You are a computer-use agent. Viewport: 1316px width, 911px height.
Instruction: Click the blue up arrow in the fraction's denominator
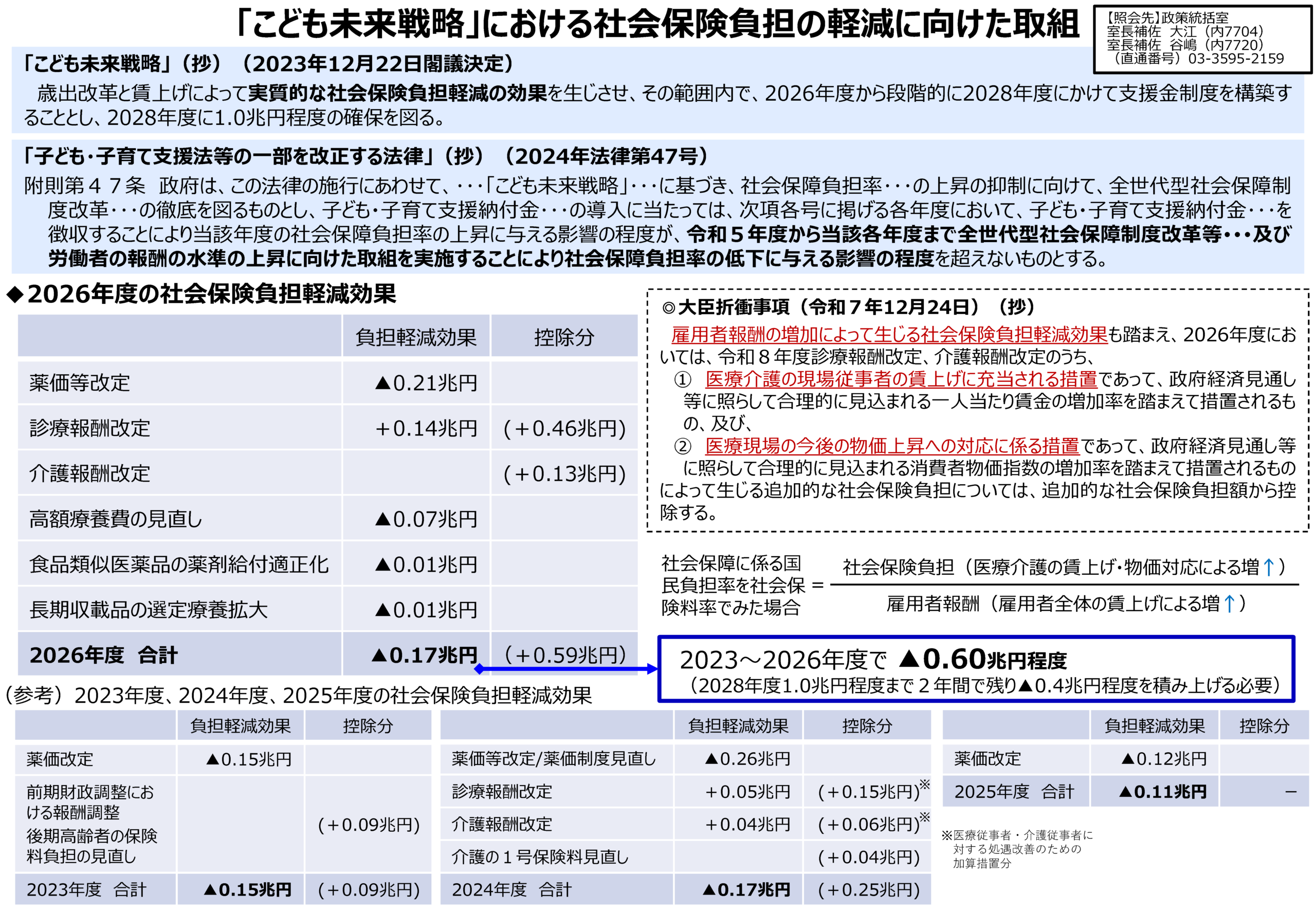[1230, 604]
